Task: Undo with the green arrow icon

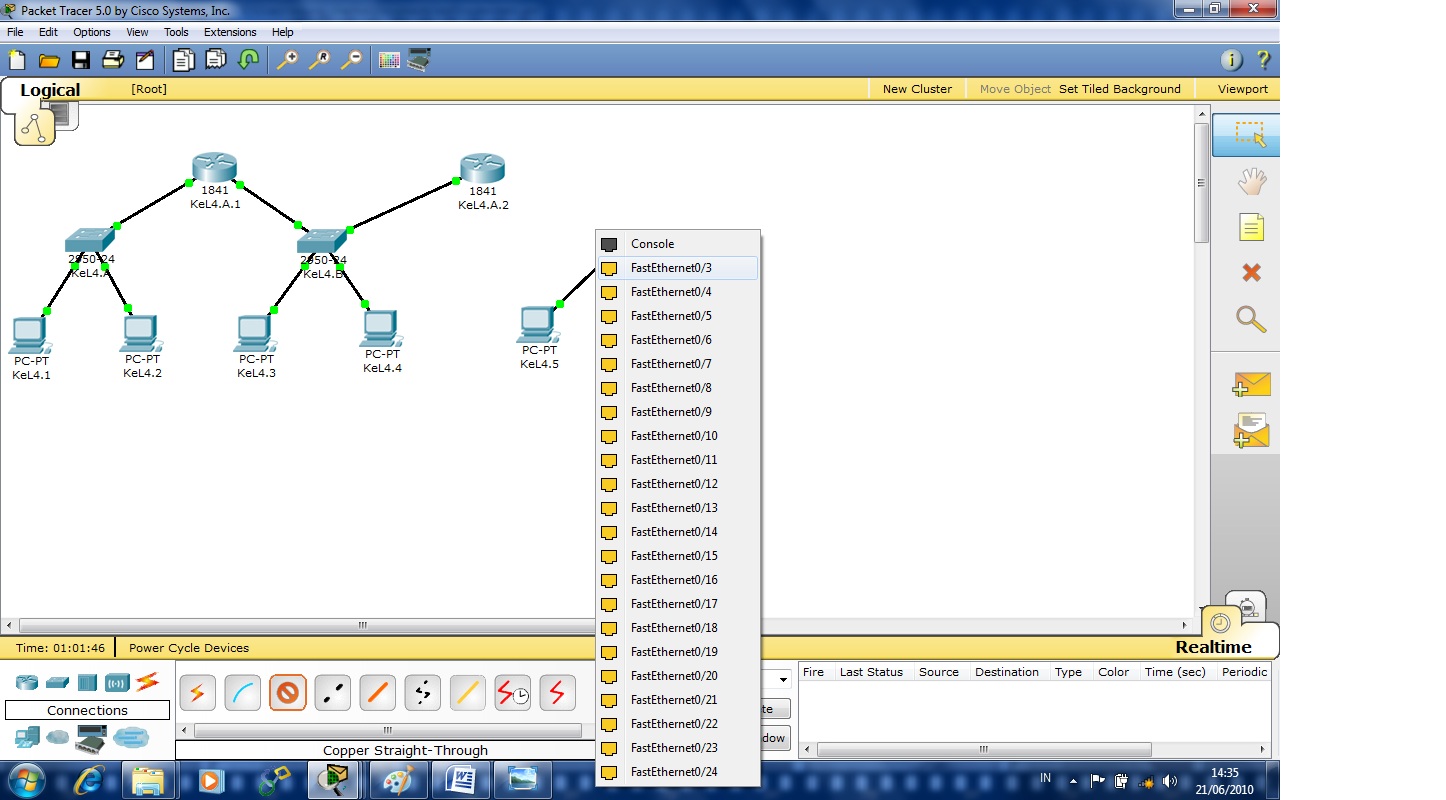Action: (248, 60)
